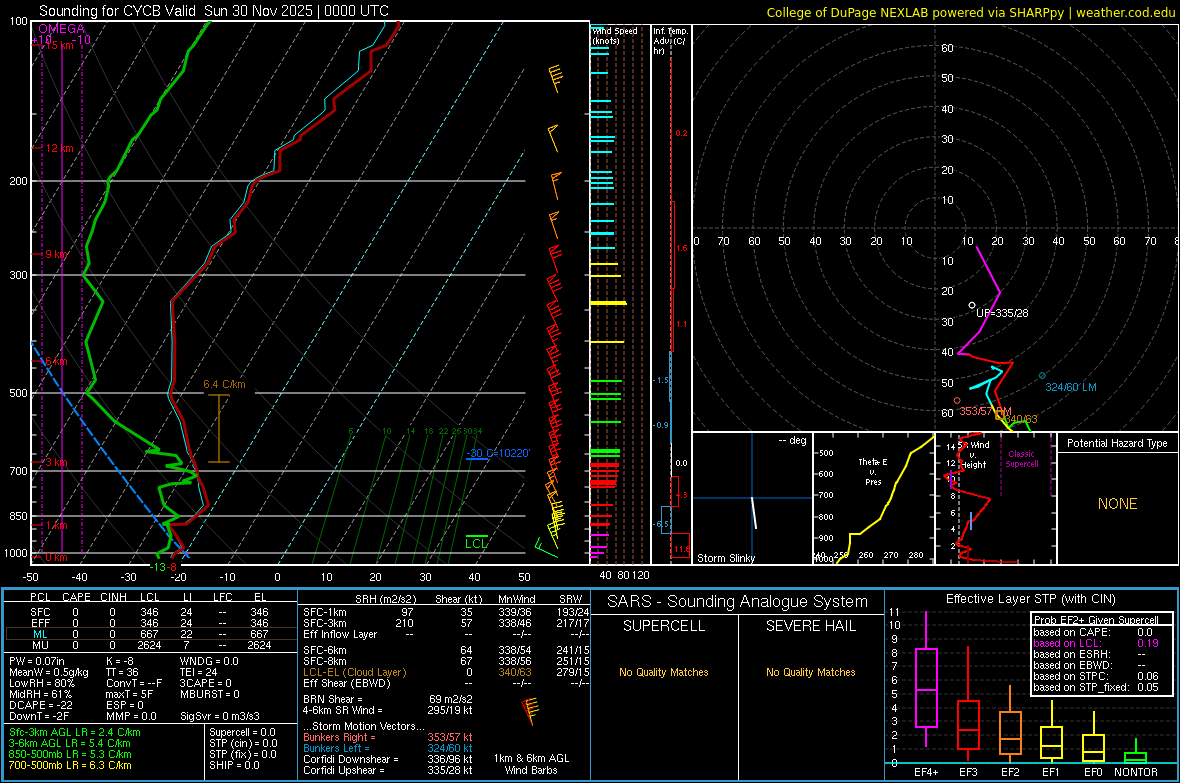Click the Corfidi Downshear = label
Viewport: 1180px width, 783px height.
click(351, 759)
